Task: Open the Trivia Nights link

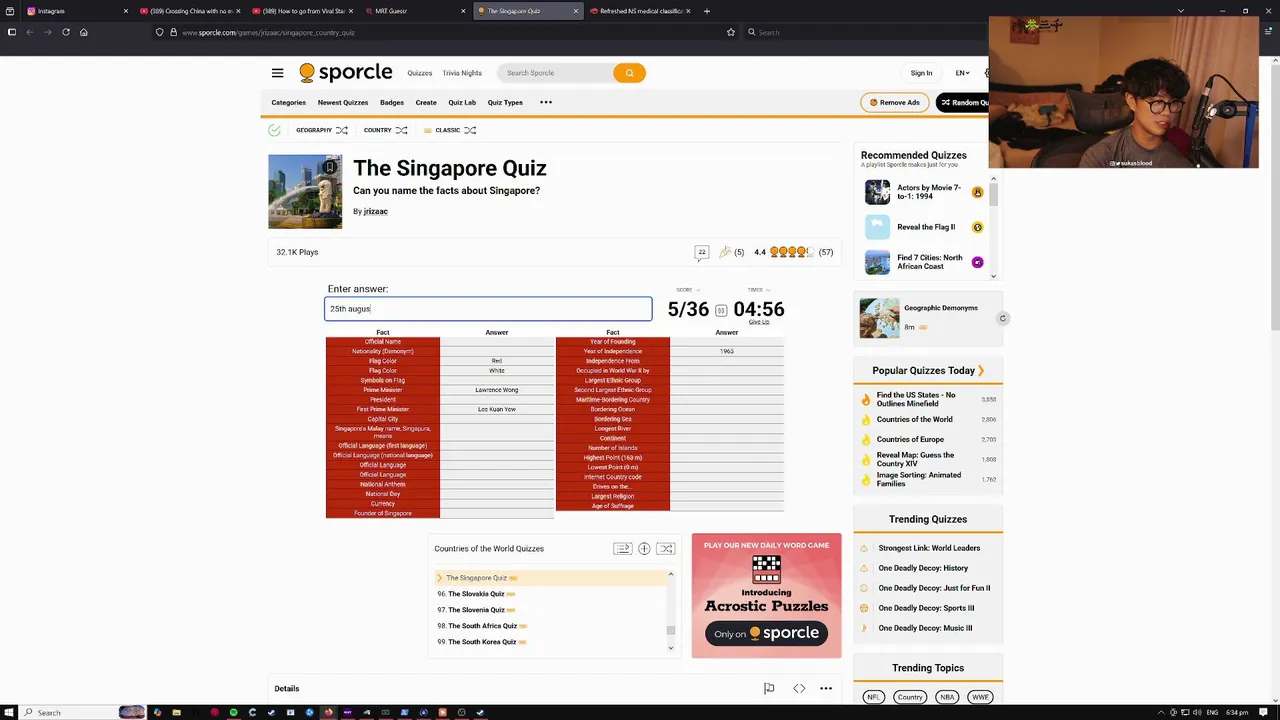Action: (462, 73)
